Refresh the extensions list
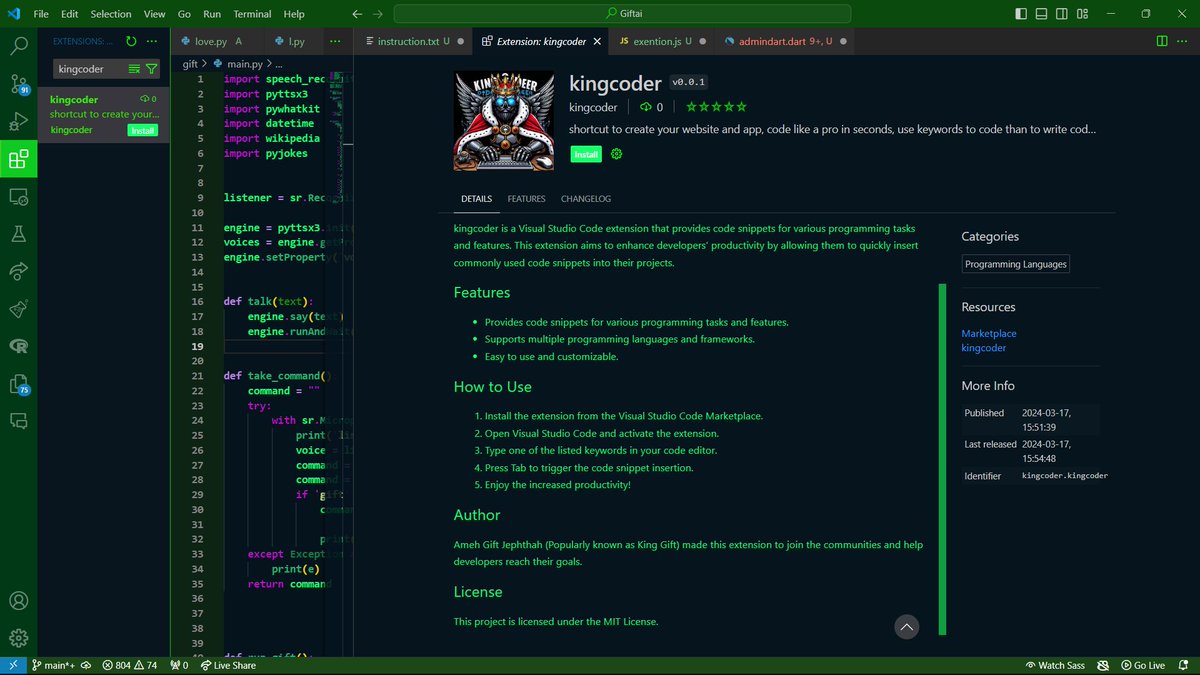The image size is (1200, 675). [131, 41]
